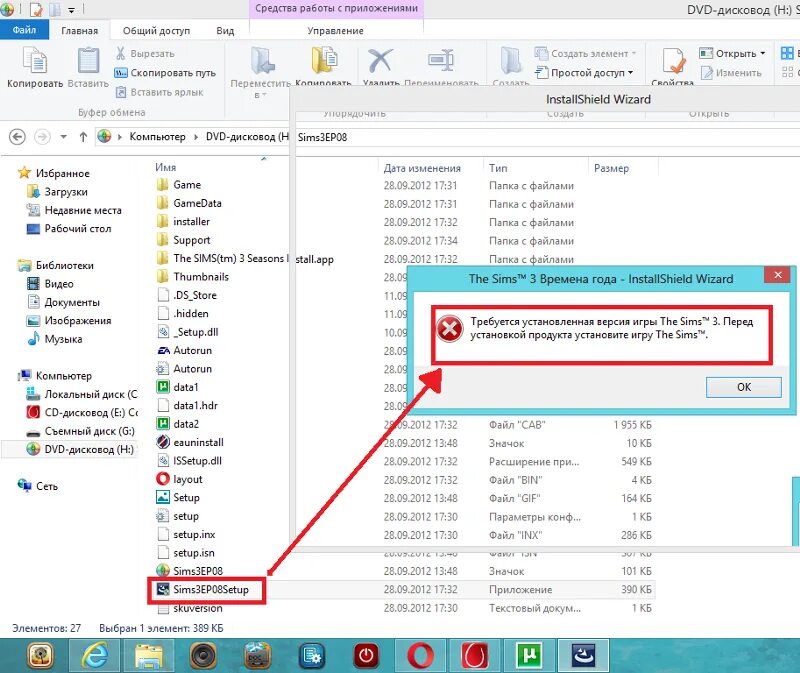Switch to the Главная tab
This screenshot has height=673, width=800.
click(x=80, y=31)
